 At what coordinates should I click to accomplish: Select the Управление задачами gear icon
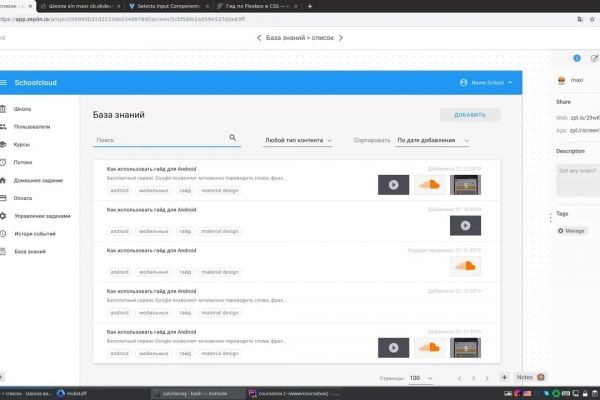pyautogui.click(x=3, y=216)
